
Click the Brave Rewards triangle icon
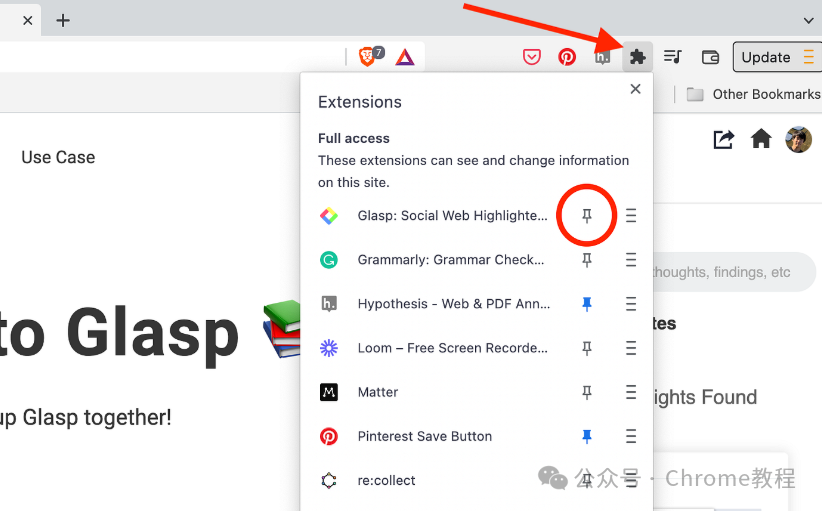coord(405,57)
